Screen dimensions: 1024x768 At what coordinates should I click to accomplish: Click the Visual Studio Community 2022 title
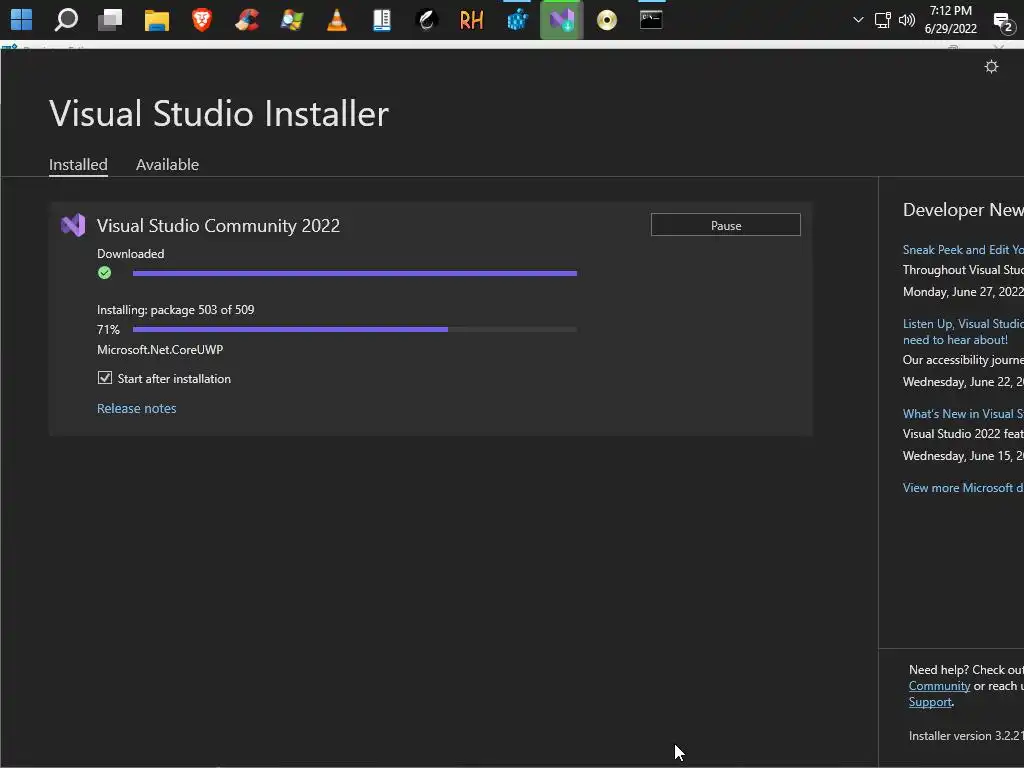click(x=218, y=225)
